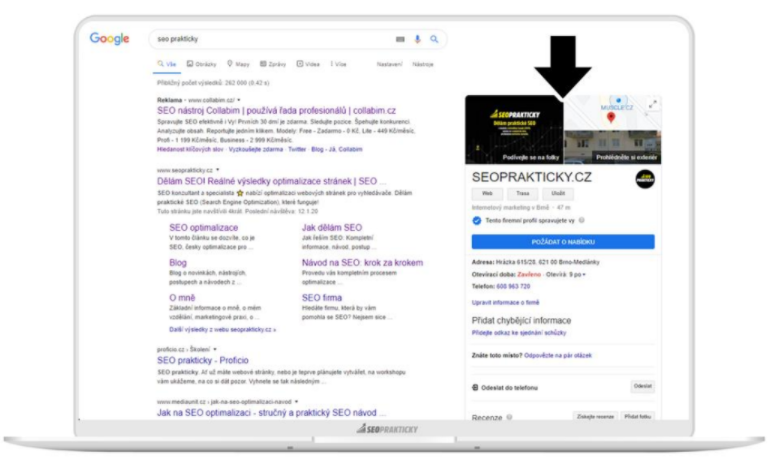Open dropdown arrow next to mediaunit.cz URL
This screenshot has width=779, height=461.
pos(297,401)
